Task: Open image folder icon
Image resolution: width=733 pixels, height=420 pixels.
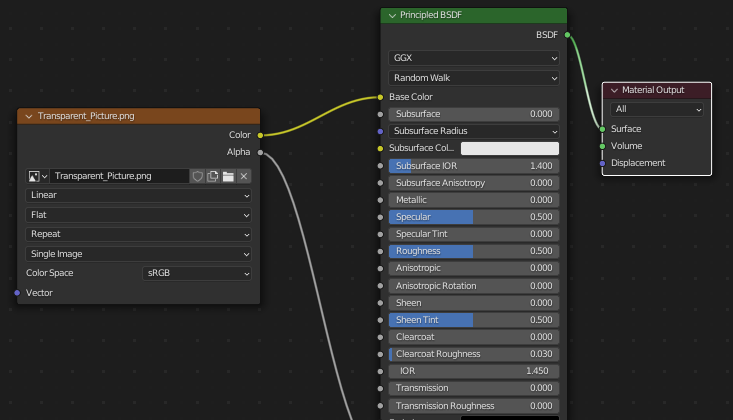Action: (228, 176)
